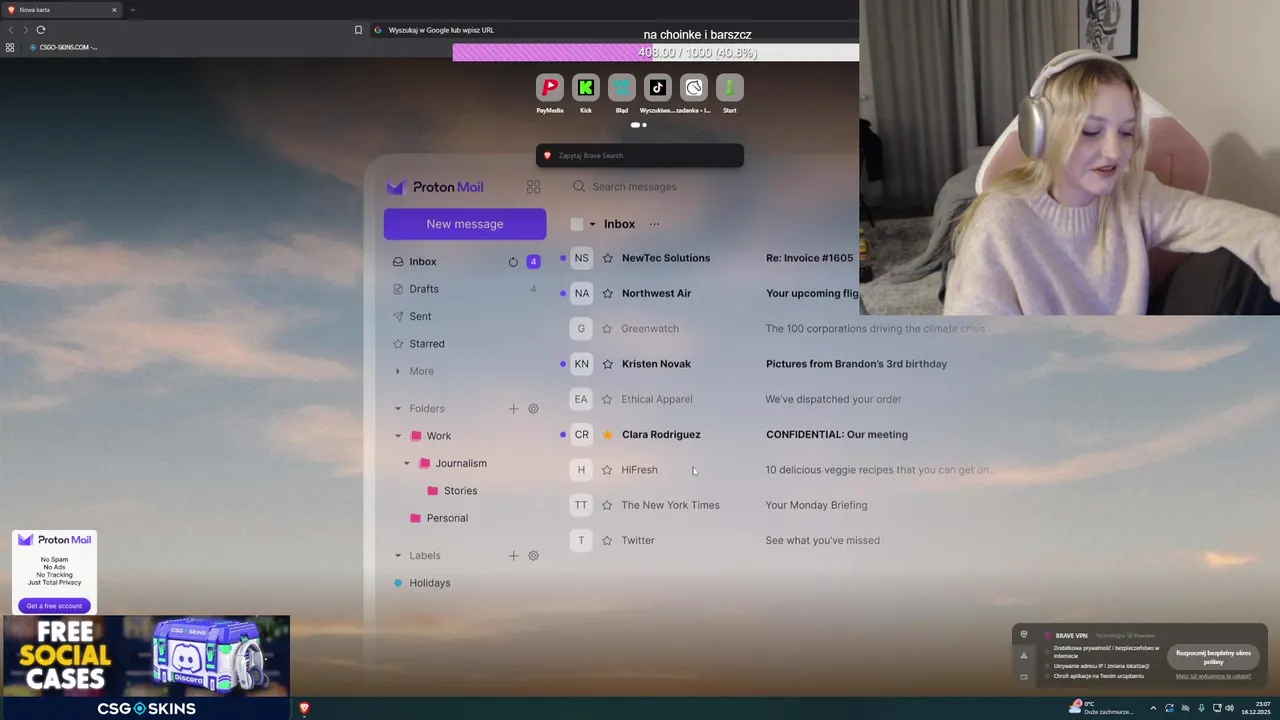Open the Błąd shortcut tile
This screenshot has width=1280, height=720.
tap(622, 88)
